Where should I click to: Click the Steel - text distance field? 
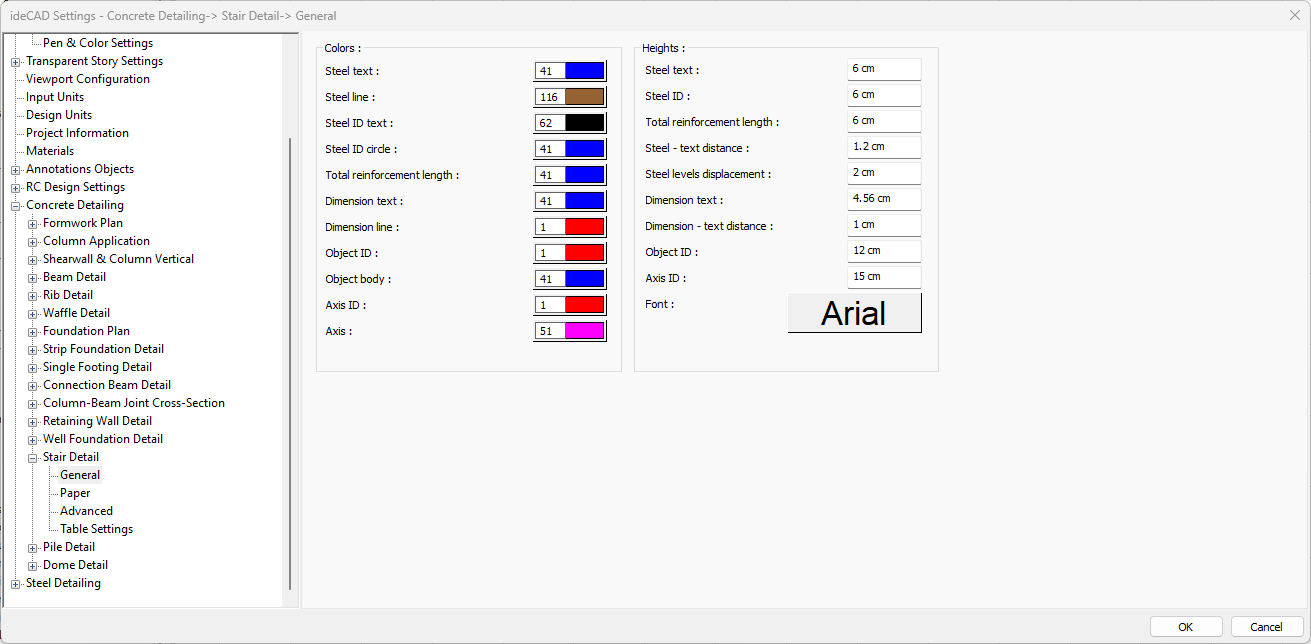click(883, 147)
